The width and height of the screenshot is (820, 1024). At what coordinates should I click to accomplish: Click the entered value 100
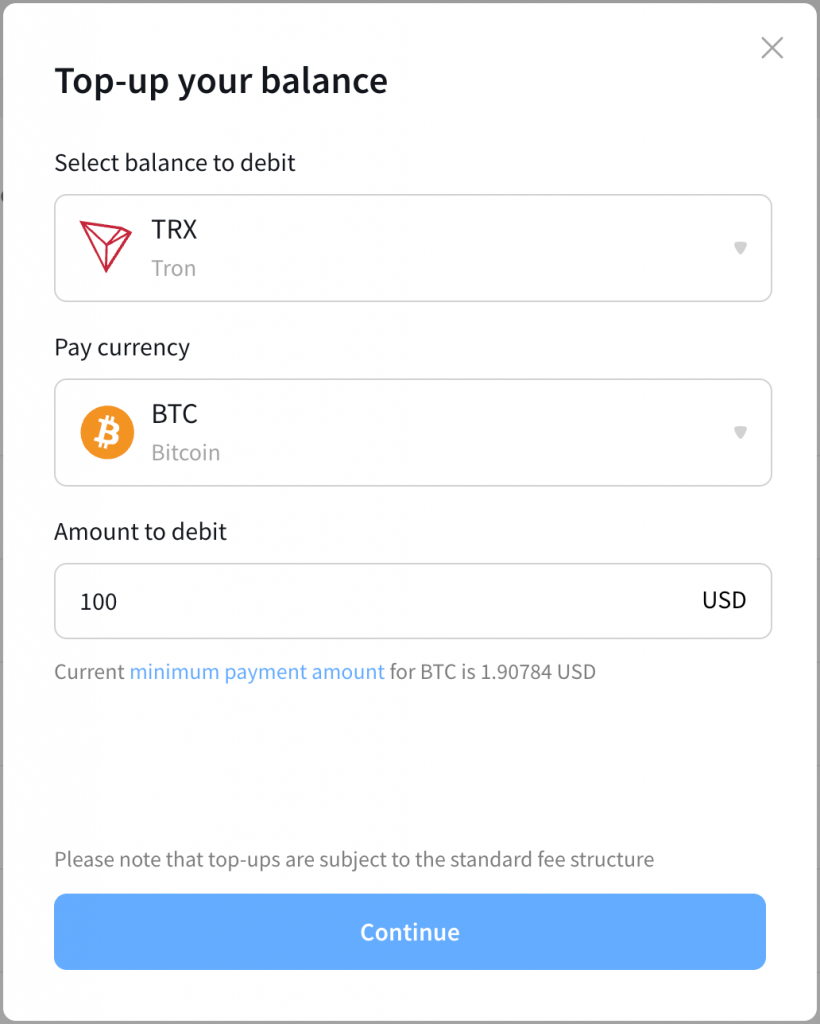[99, 602]
